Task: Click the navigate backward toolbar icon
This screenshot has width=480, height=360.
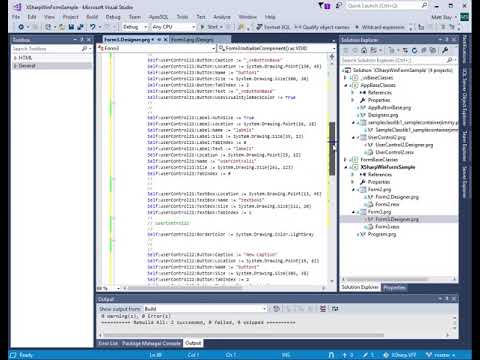Action: coord(21,27)
